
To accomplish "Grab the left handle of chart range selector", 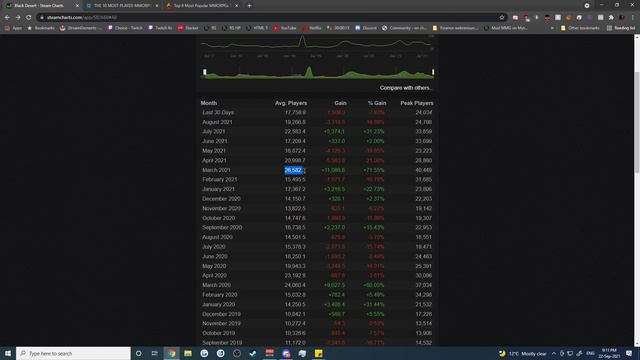I will point(205,73).
